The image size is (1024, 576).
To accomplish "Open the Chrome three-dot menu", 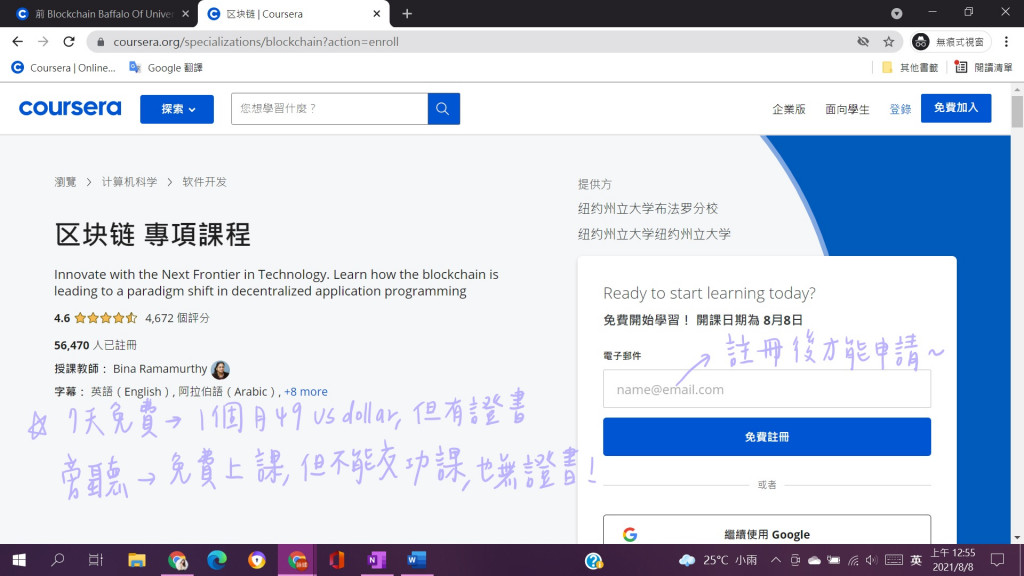I will [1006, 42].
